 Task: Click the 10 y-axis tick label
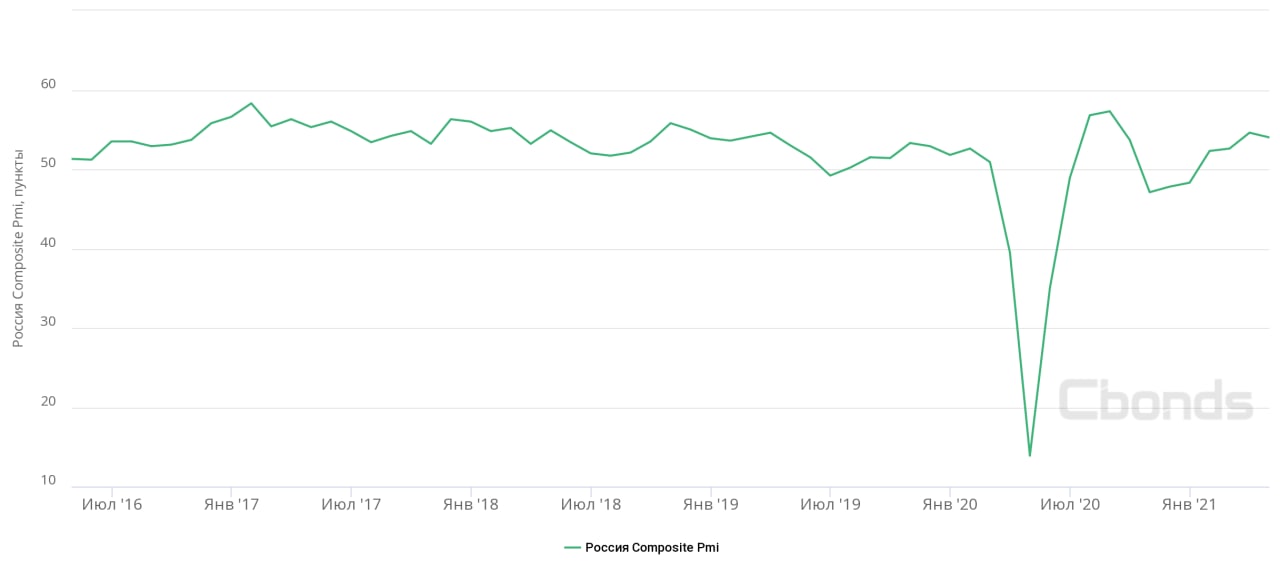[x=49, y=481]
